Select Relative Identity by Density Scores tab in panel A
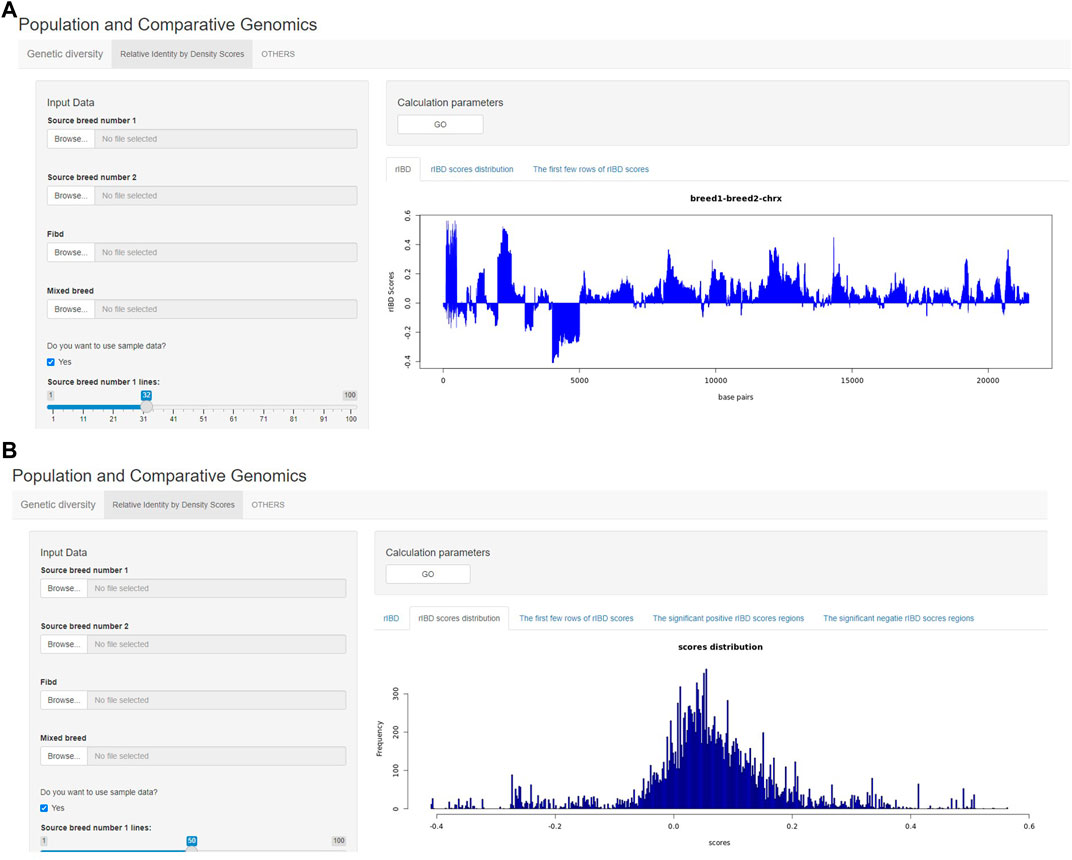 [x=182, y=54]
